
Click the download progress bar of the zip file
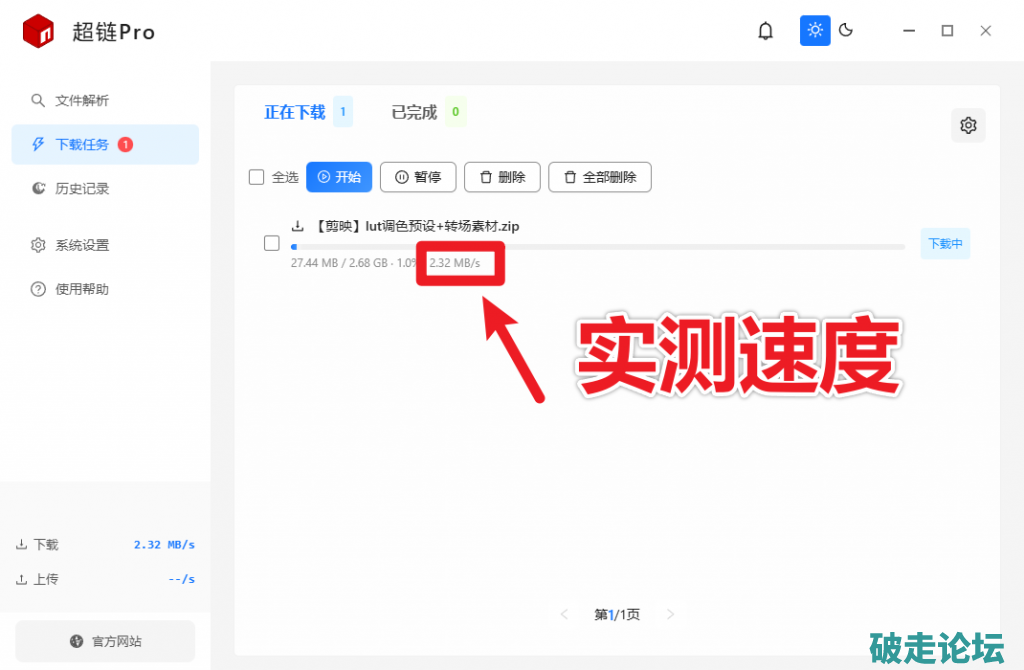[598, 246]
